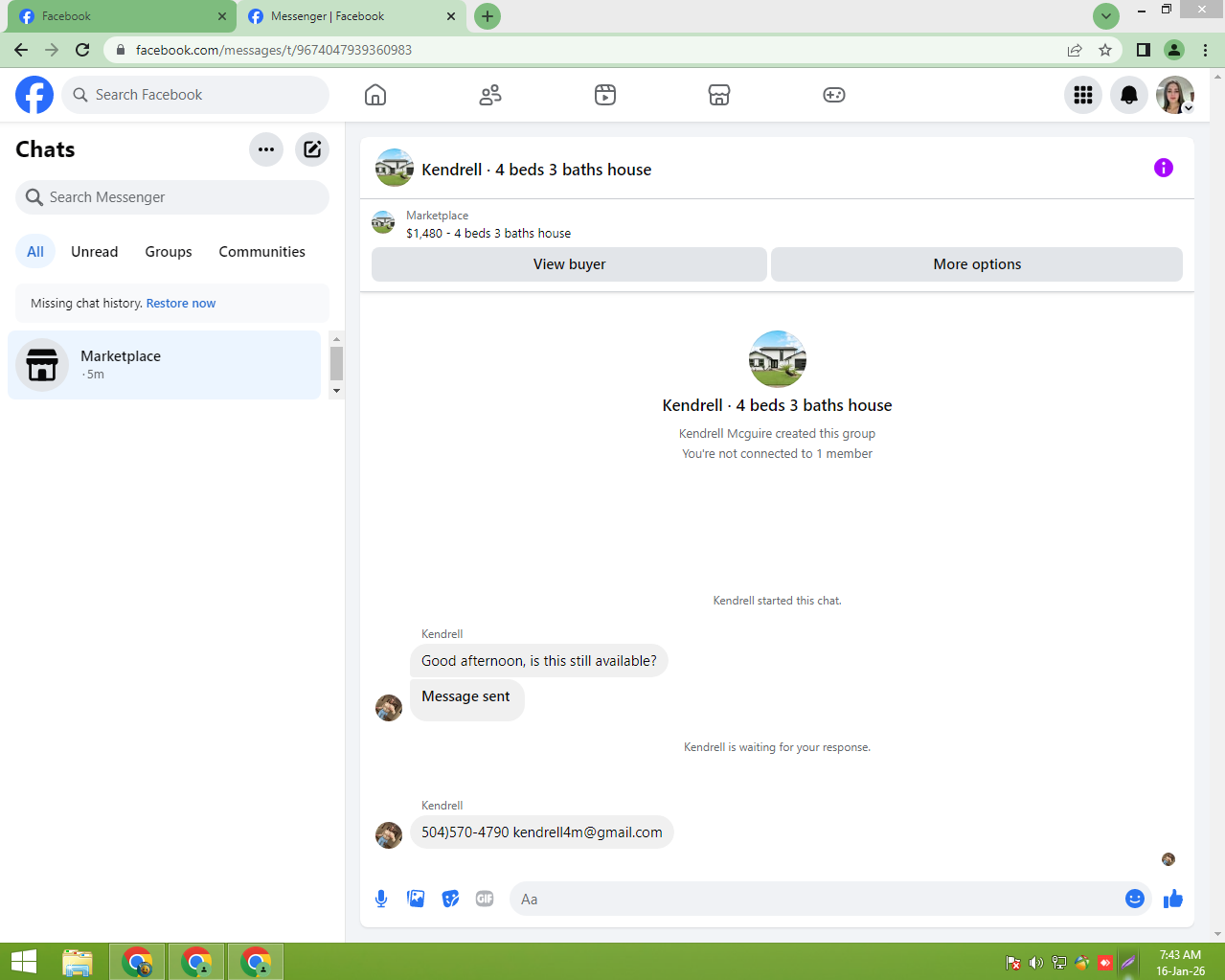Switch to the 'Facebook' browser tab
The width and height of the screenshot is (1225, 980).
(122, 16)
